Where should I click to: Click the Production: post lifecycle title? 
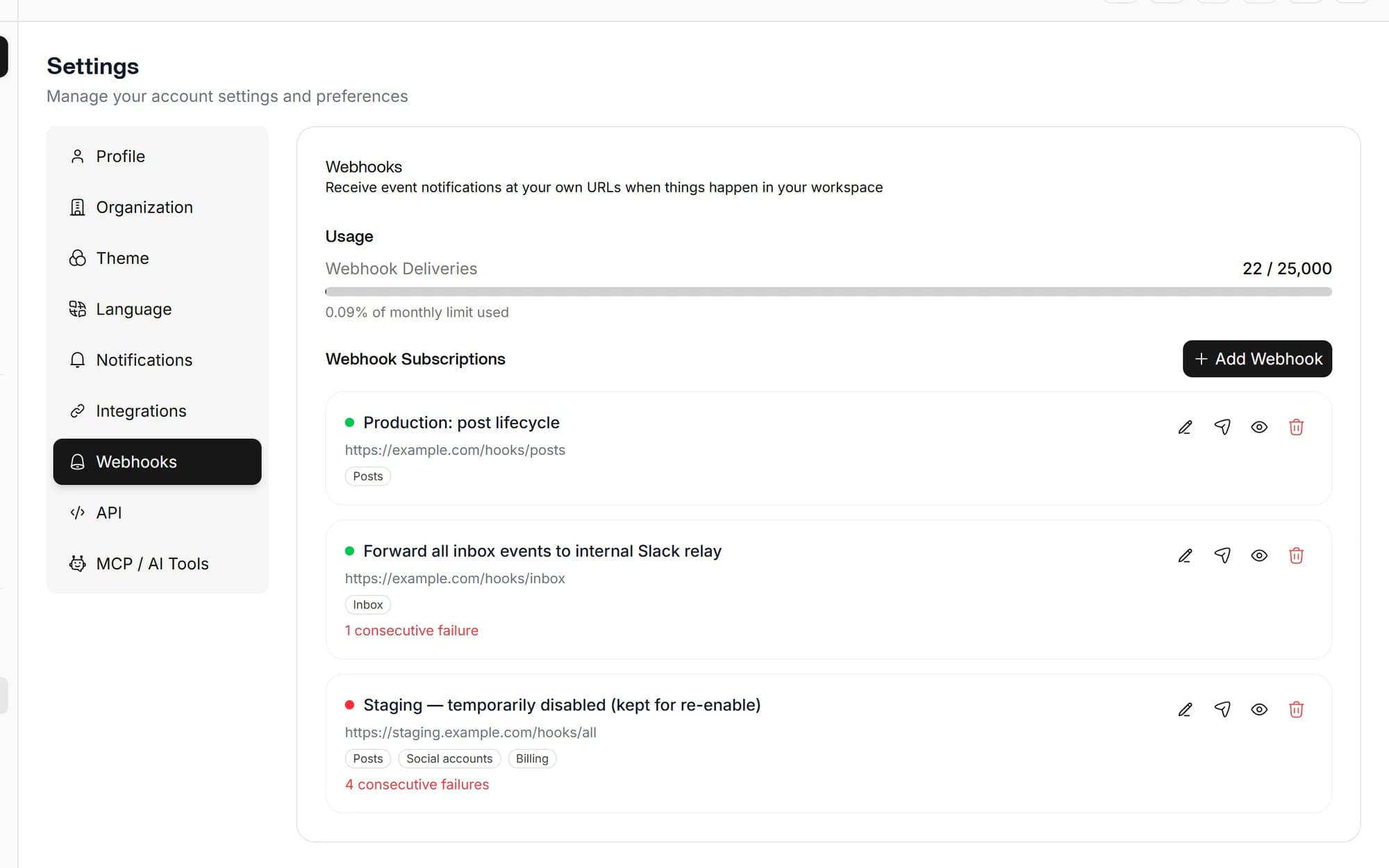click(x=461, y=423)
